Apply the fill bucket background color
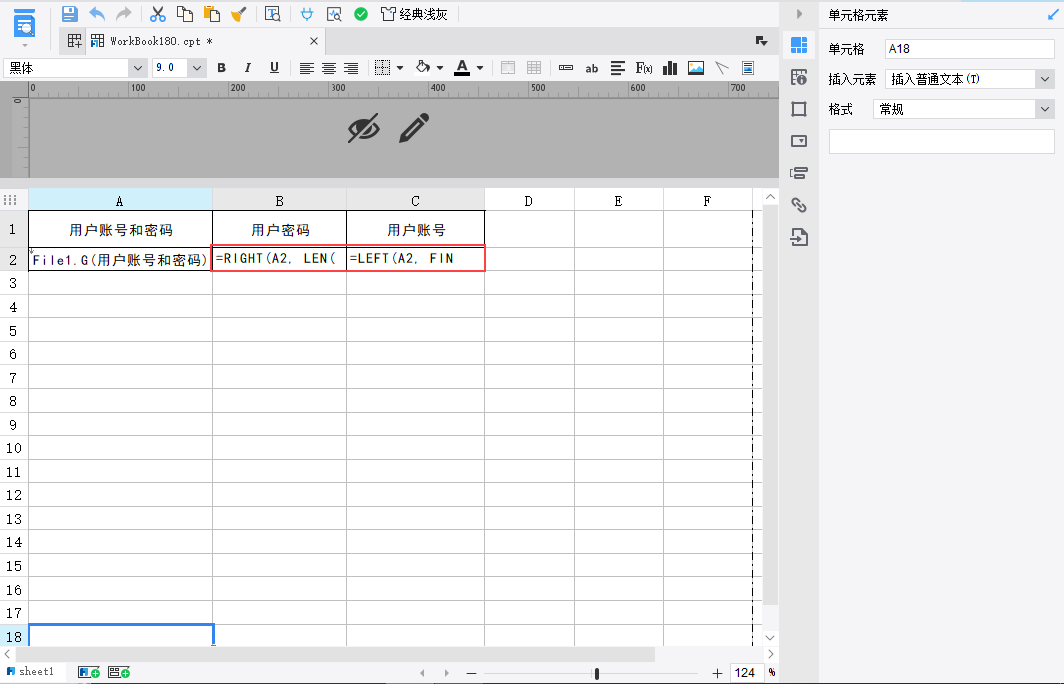 423,67
